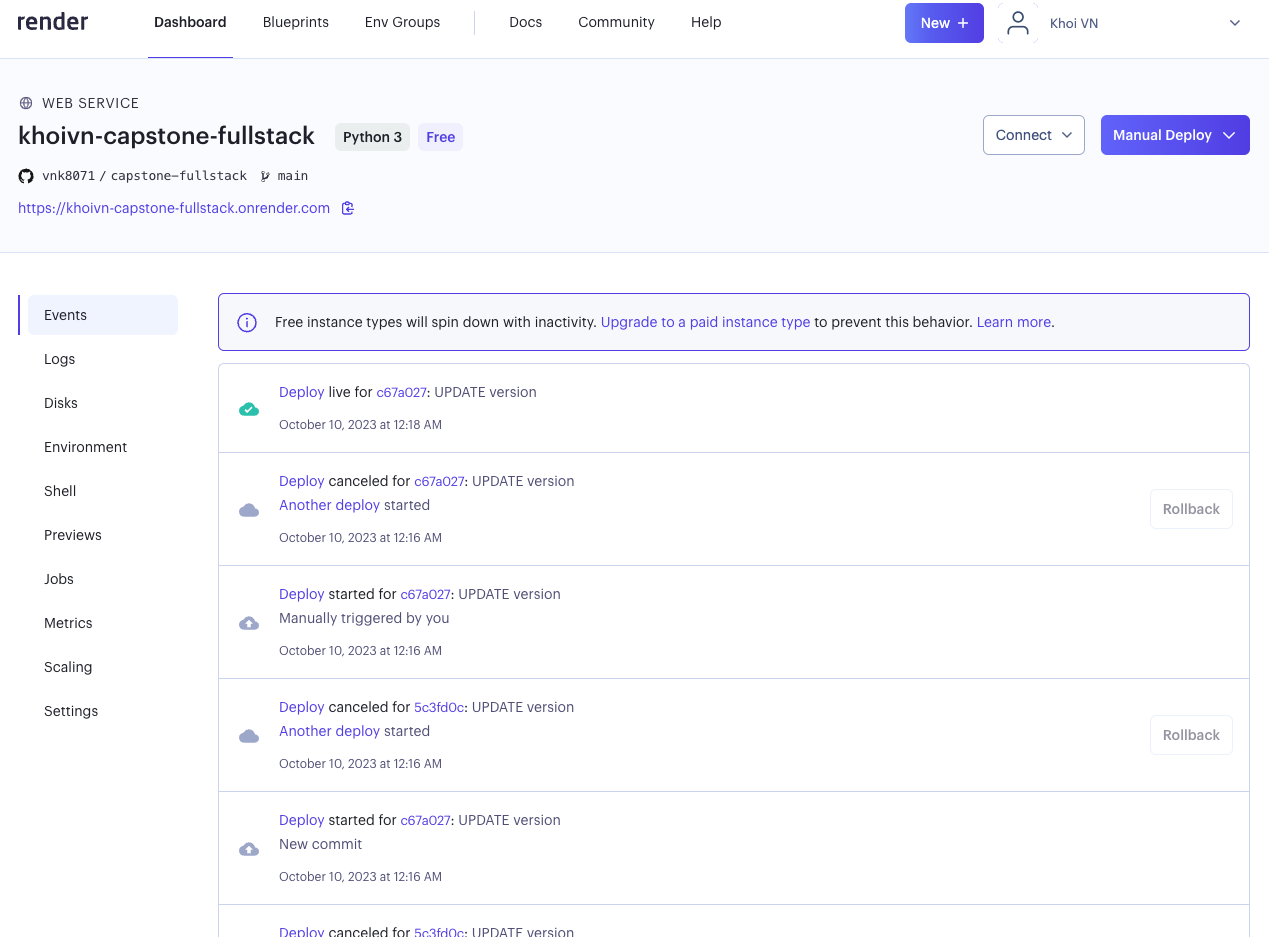Open commit c67a027 in the canceled deploy row
Viewport: 1269px width, 937px height.
439,481
